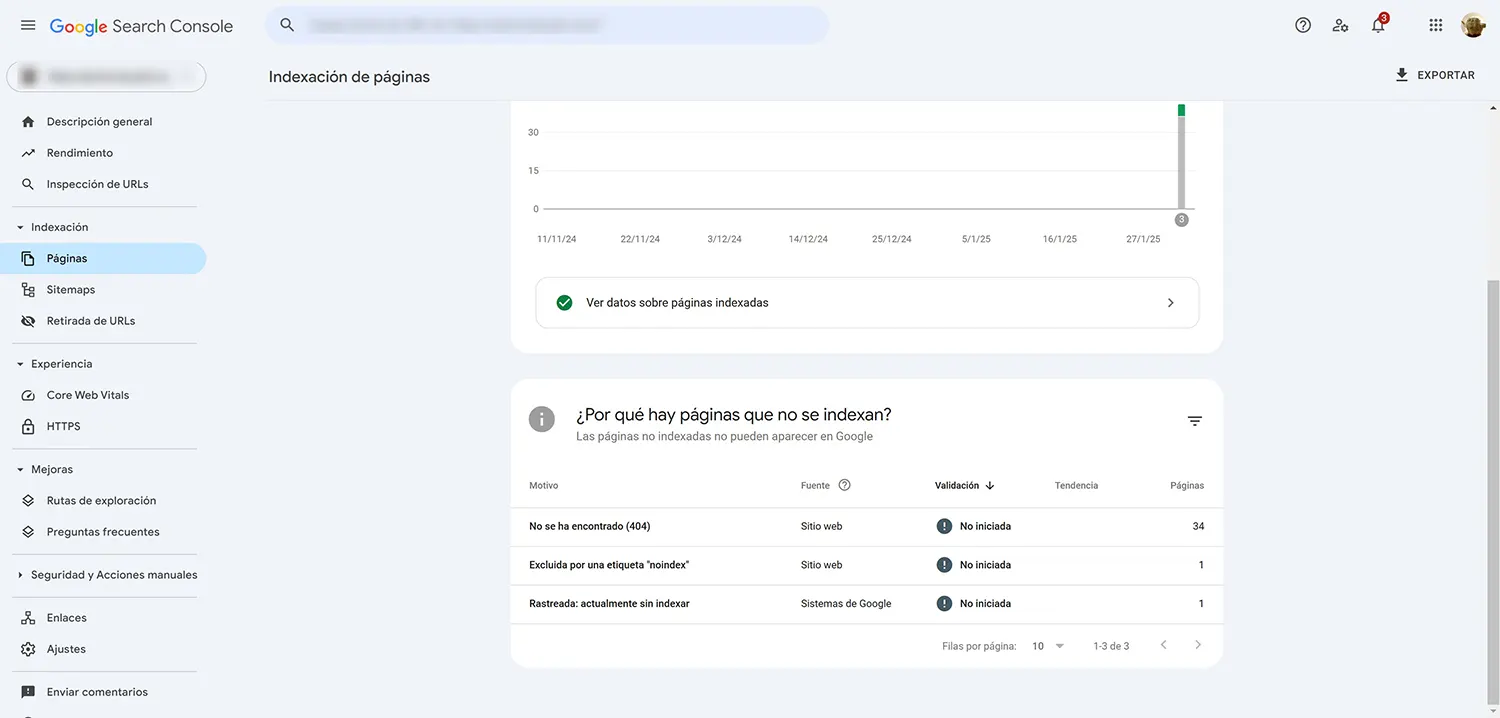Open the Help icon in the top bar

point(1302,24)
